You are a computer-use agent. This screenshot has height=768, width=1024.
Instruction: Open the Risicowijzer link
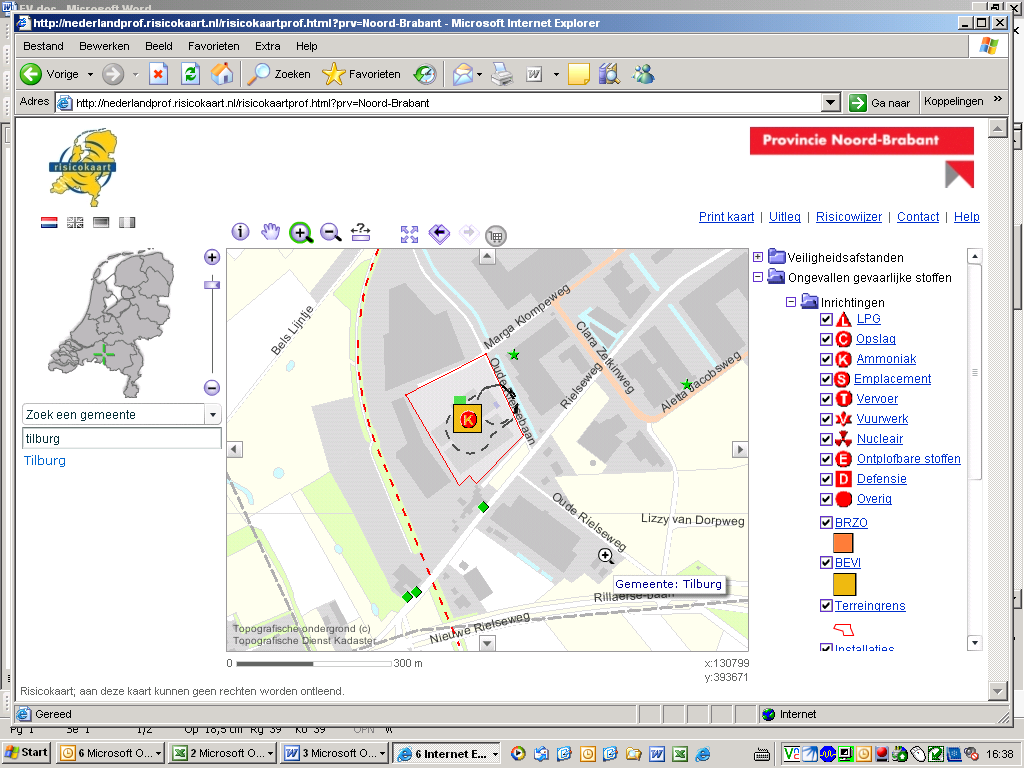(848, 217)
